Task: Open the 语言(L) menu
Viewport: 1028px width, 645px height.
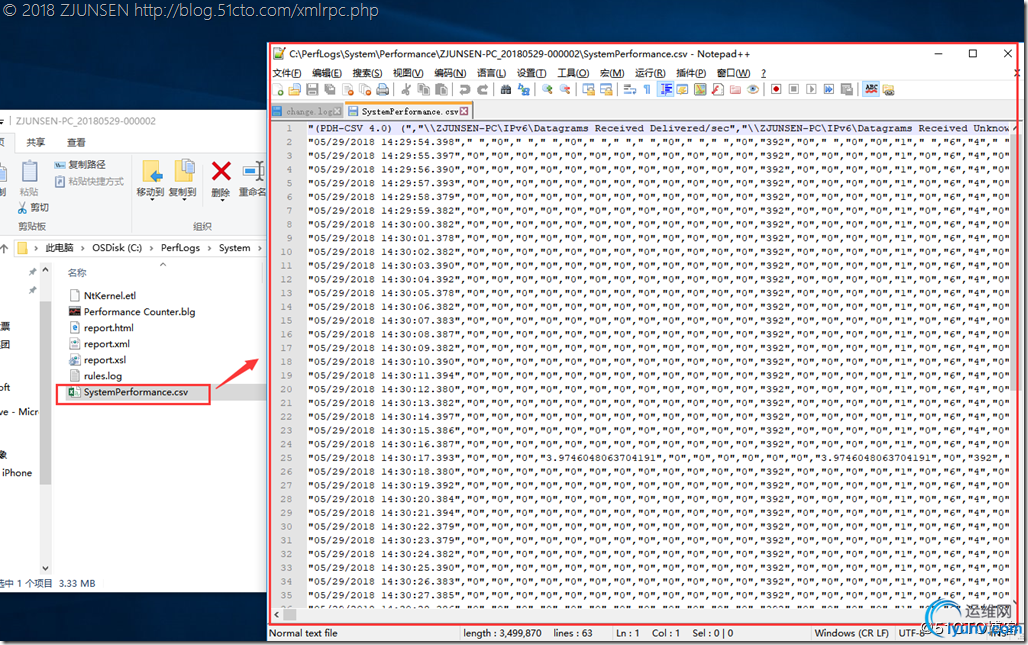Action: (491, 73)
